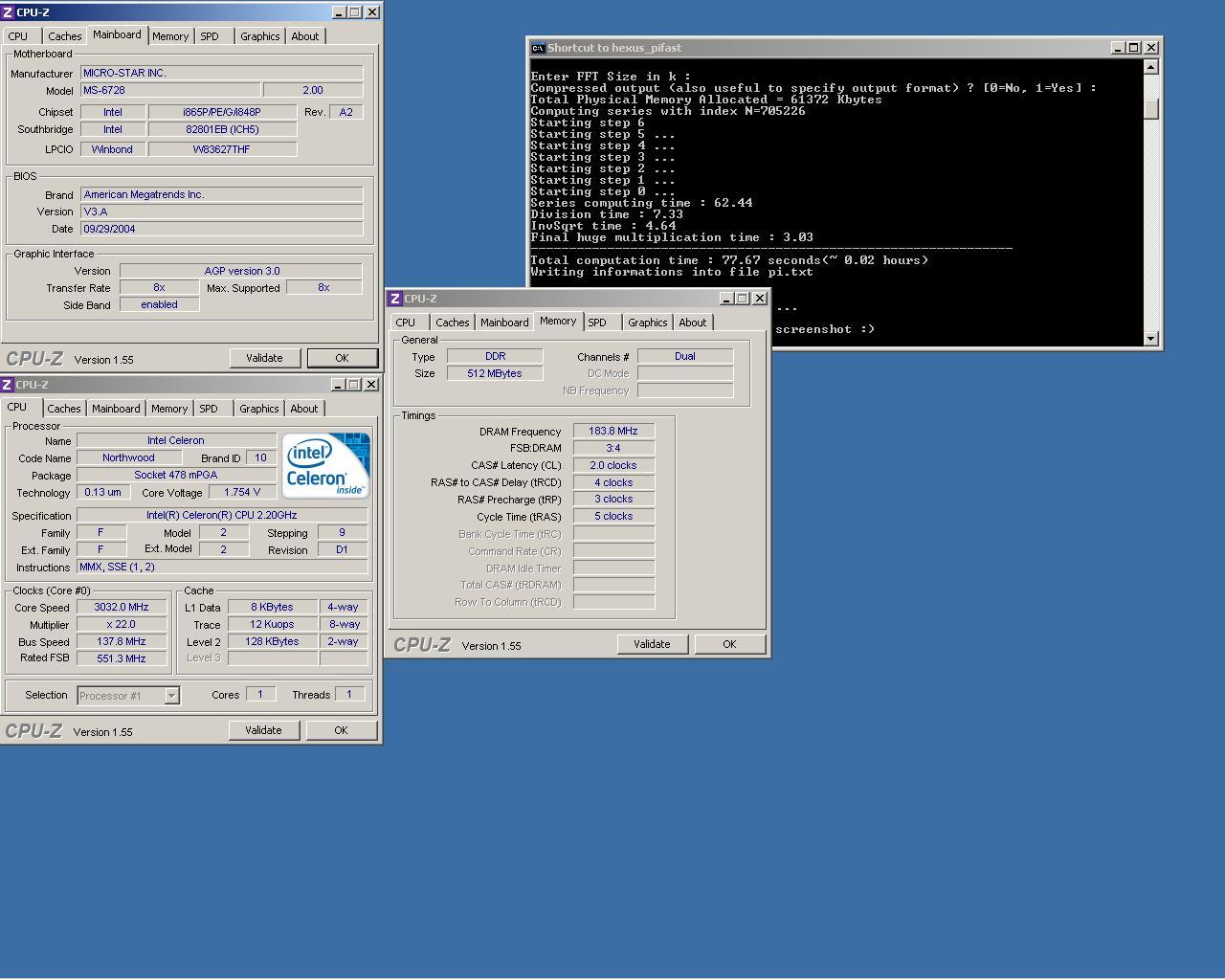Click the DRAM Frequency value 183.8 MHz
Image resolution: width=1225 pixels, height=980 pixels.
tap(613, 432)
